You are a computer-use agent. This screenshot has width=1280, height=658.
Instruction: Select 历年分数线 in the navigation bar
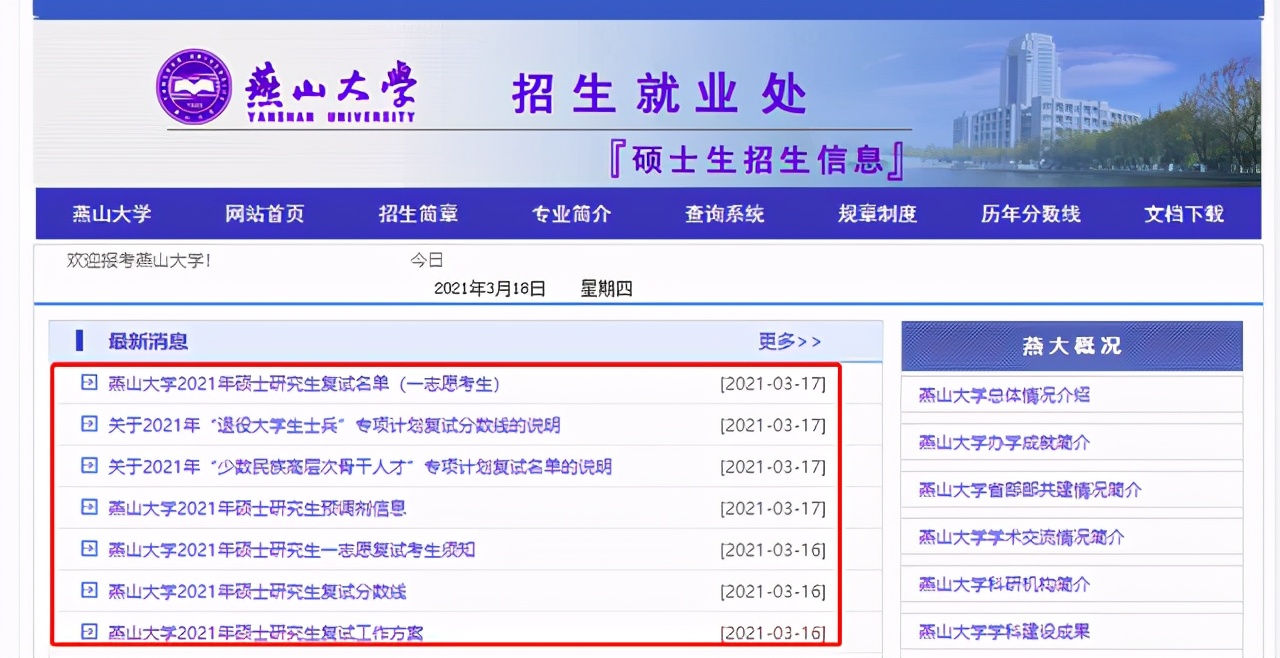pyautogui.click(x=1029, y=213)
